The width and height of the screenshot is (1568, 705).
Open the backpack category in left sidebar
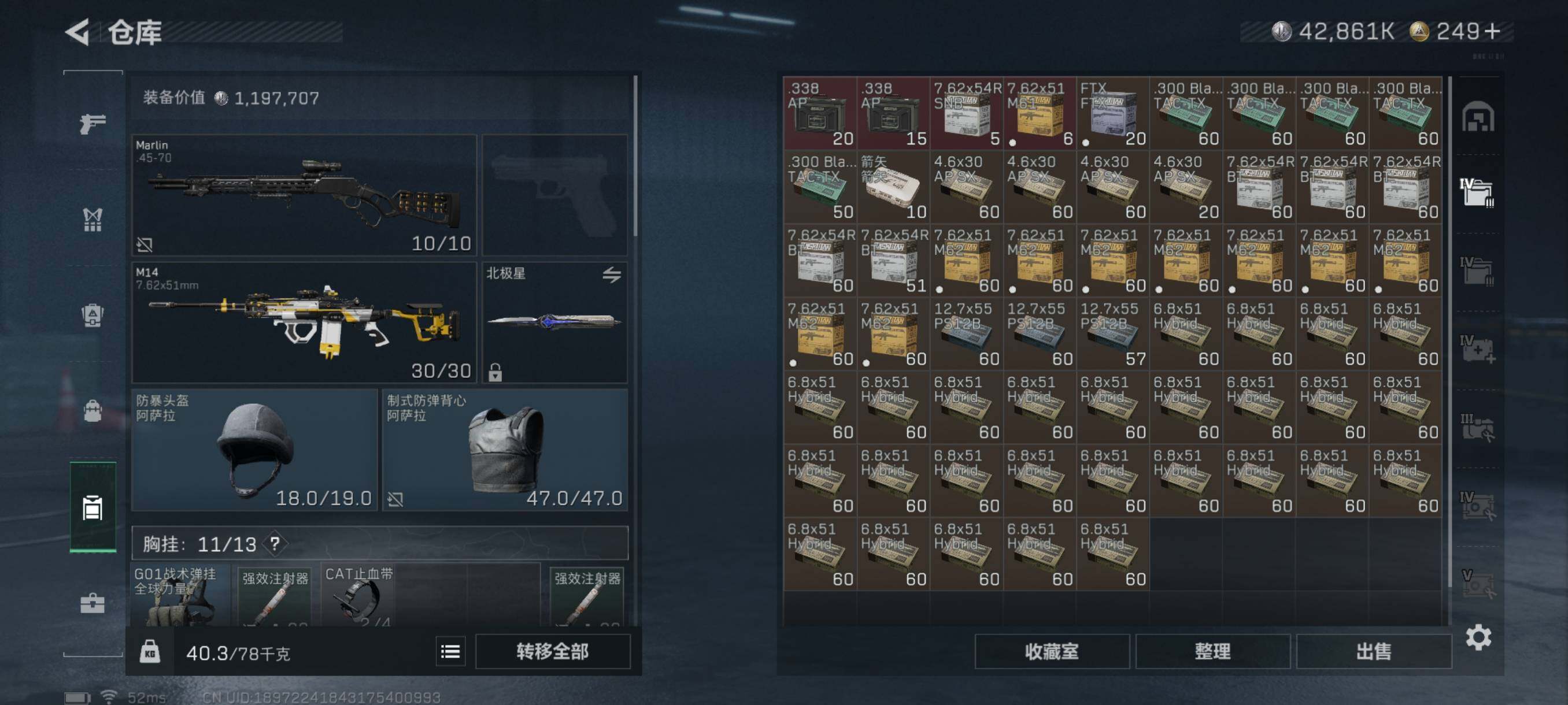pos(93,411)
